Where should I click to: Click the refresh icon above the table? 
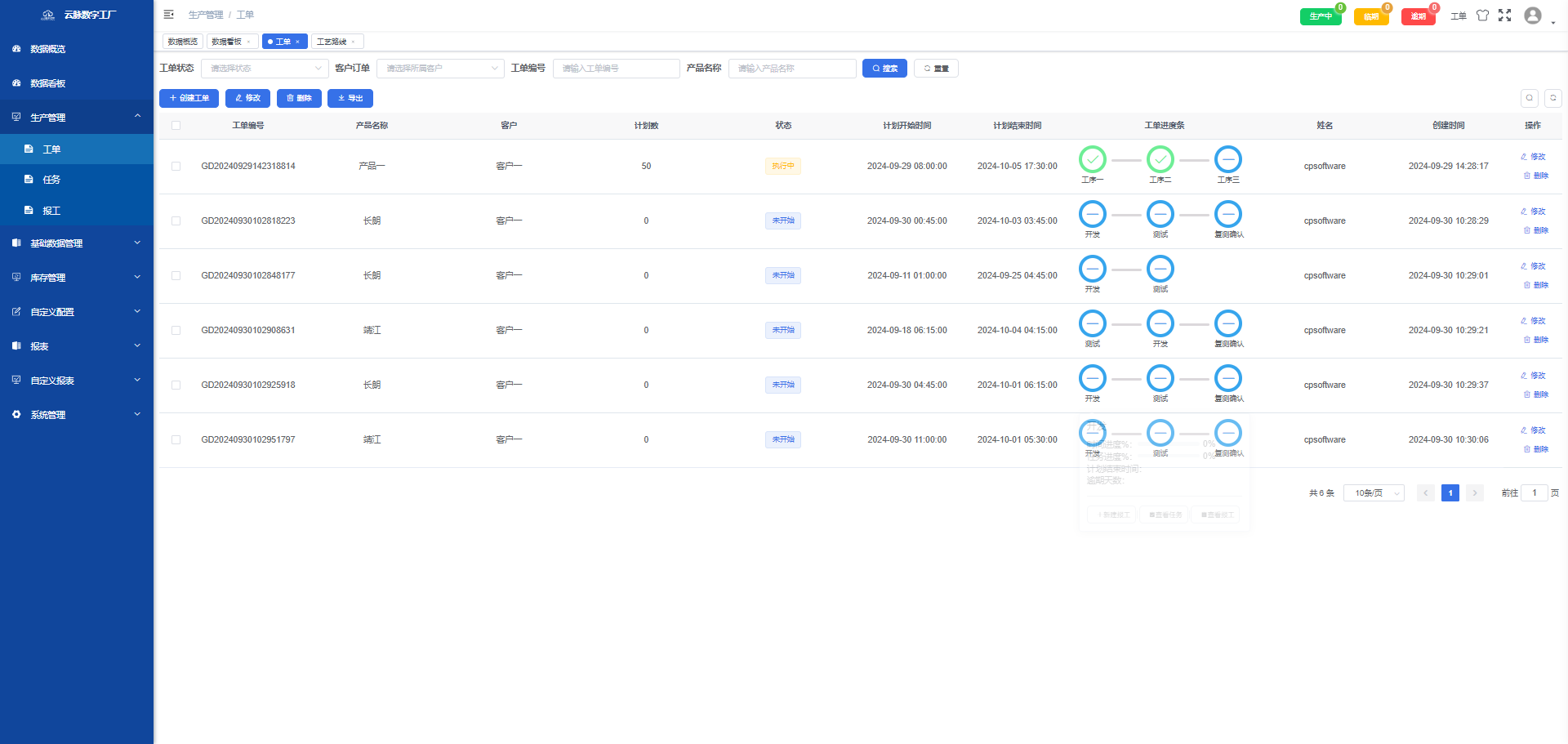tap(1553, 98)
